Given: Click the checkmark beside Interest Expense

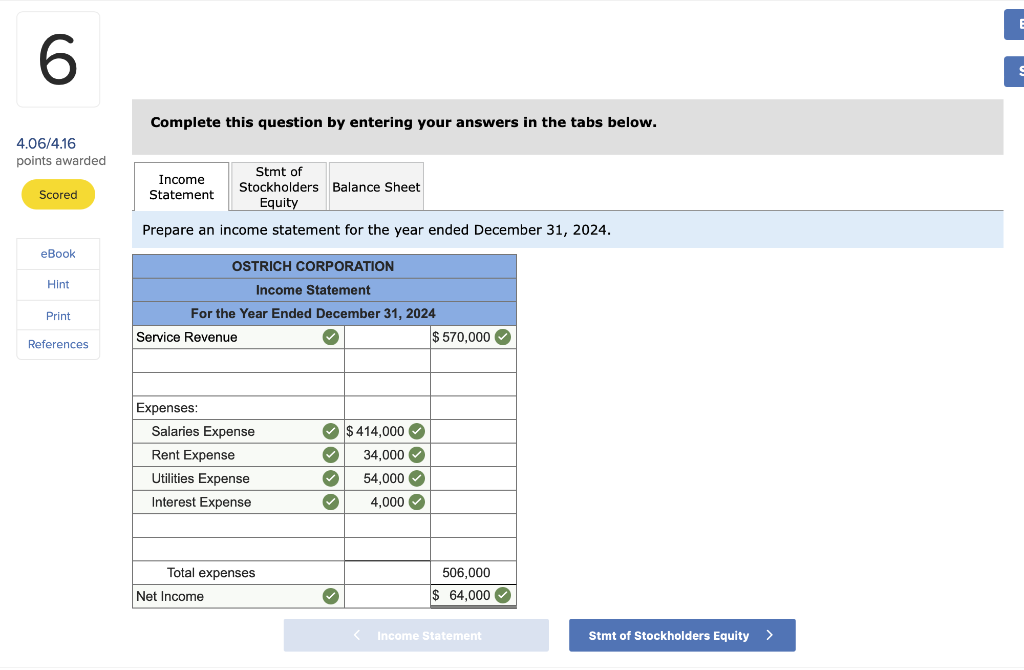Looking at the screenshot, I should [330, 501].
